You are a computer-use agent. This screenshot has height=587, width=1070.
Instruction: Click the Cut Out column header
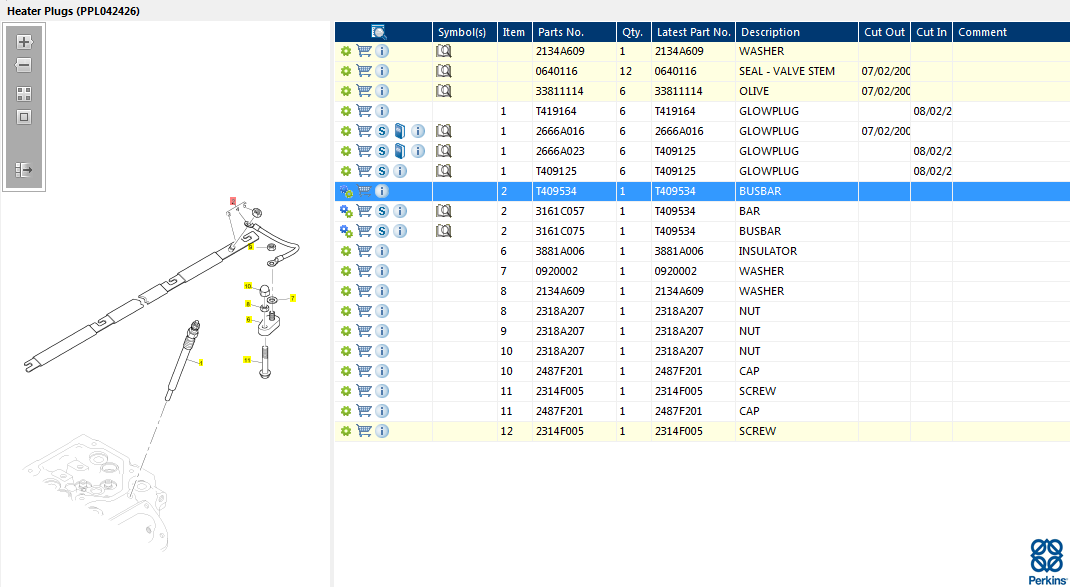[x=884, y=31]
